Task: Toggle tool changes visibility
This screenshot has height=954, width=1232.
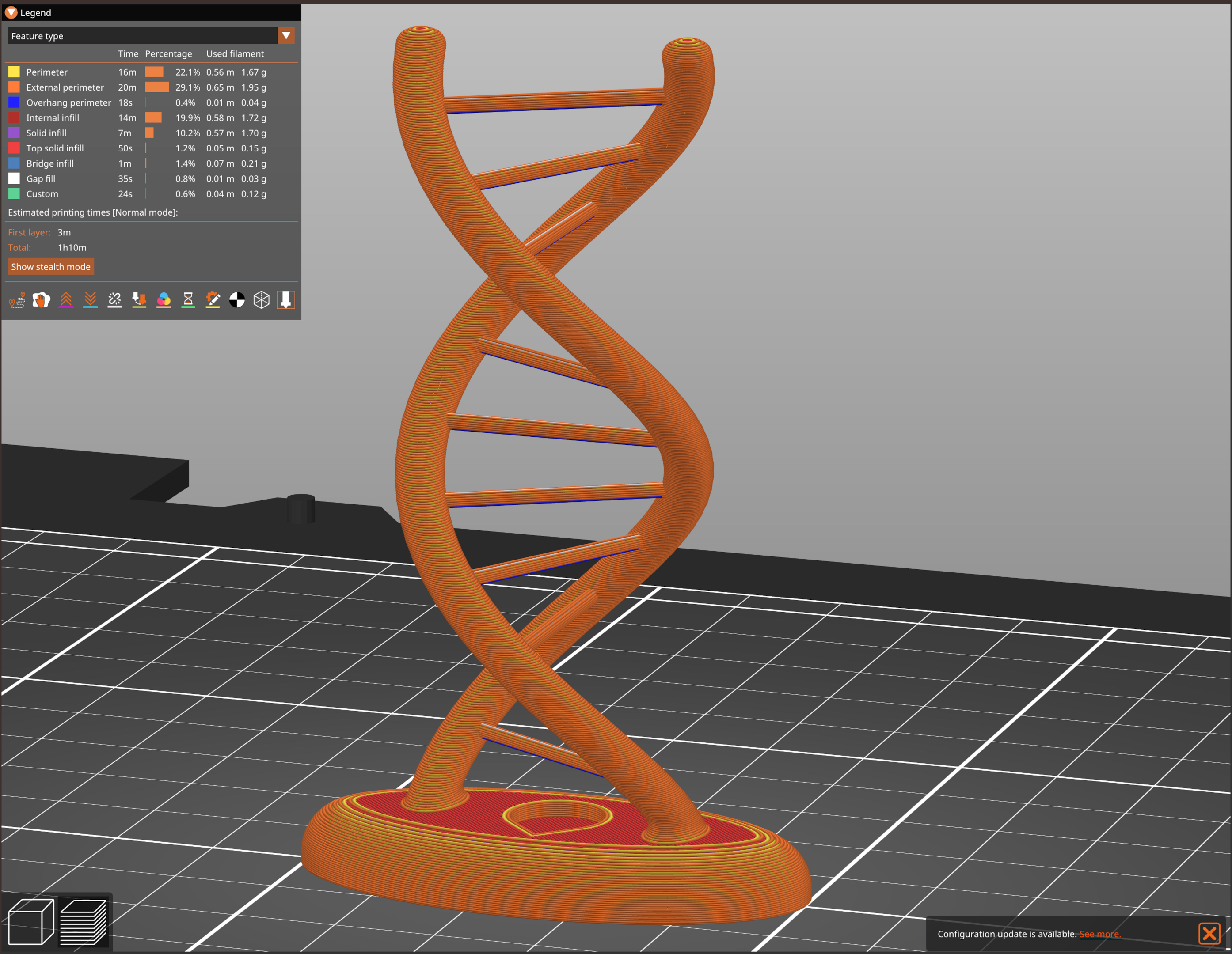Action: (x=139, y=299)
